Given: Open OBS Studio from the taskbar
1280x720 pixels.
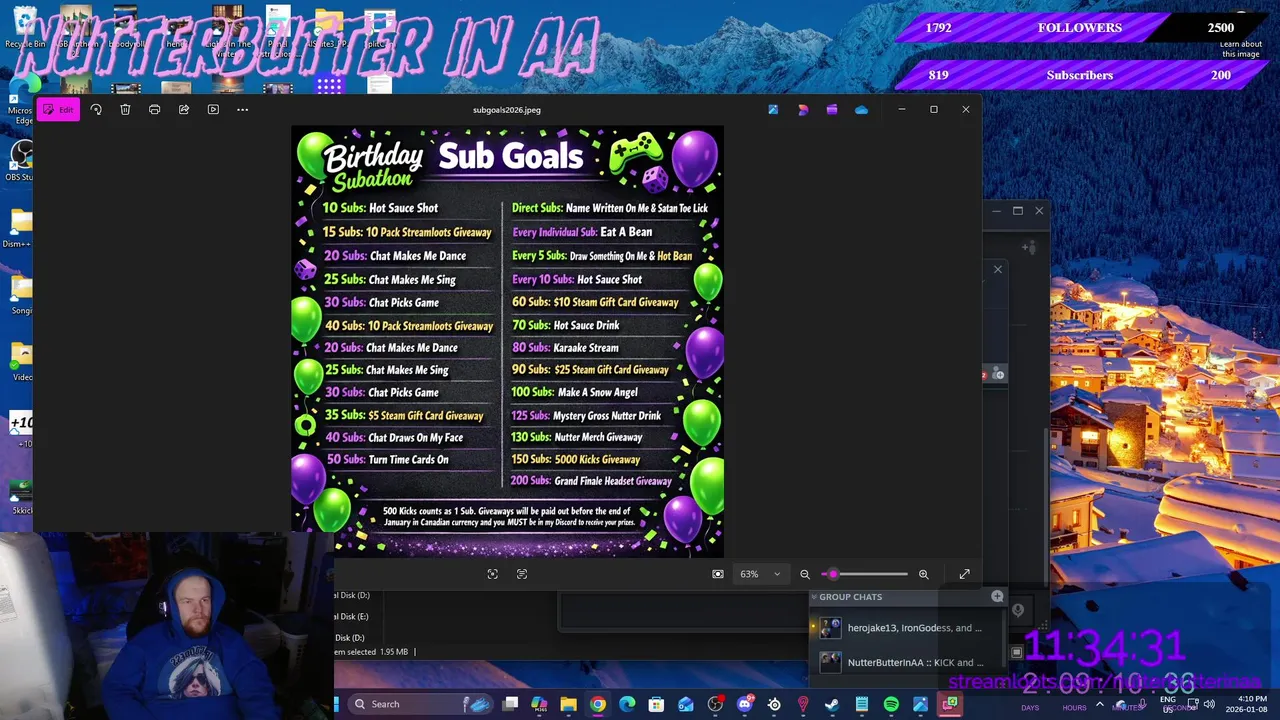Looking at the screenshot, I should [x=715, y=704].
